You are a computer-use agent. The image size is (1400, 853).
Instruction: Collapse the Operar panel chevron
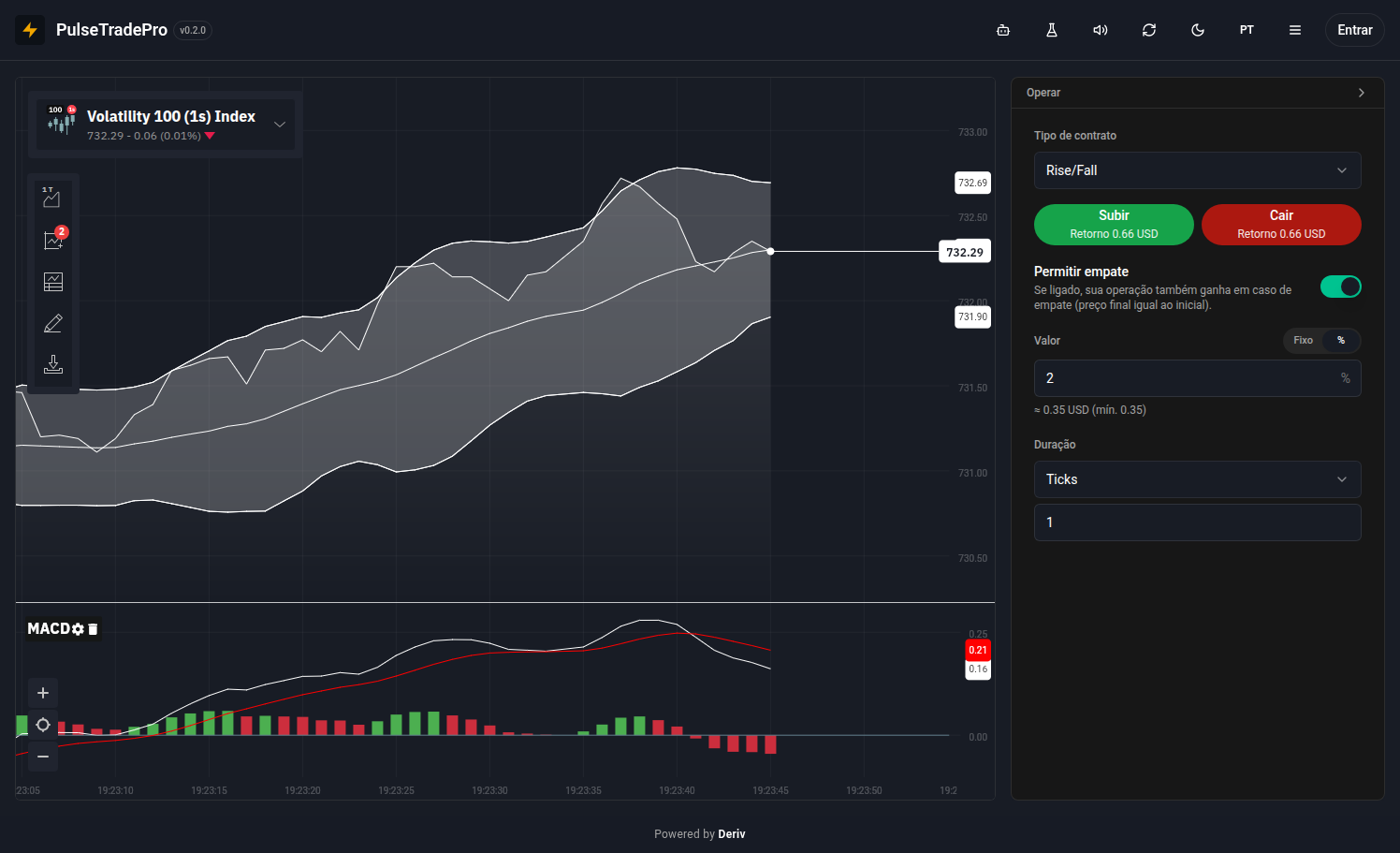pyautogui.click(x=1362, y=93)
